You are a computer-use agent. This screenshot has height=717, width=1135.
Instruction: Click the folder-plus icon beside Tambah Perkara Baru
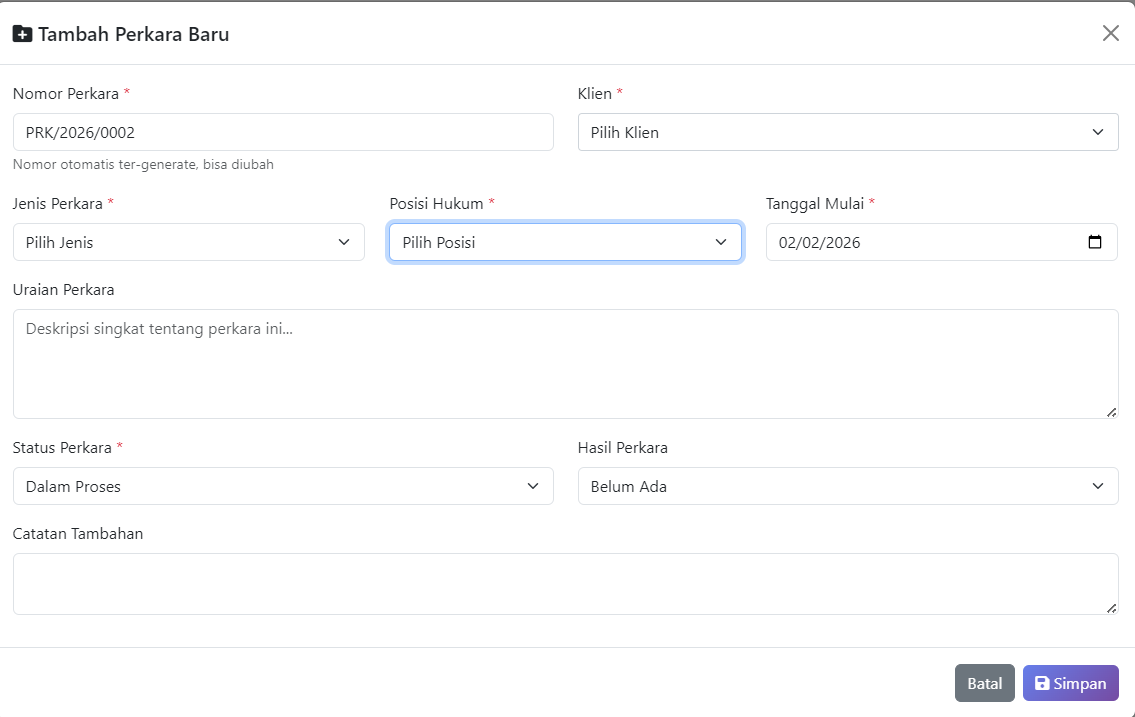22,34
